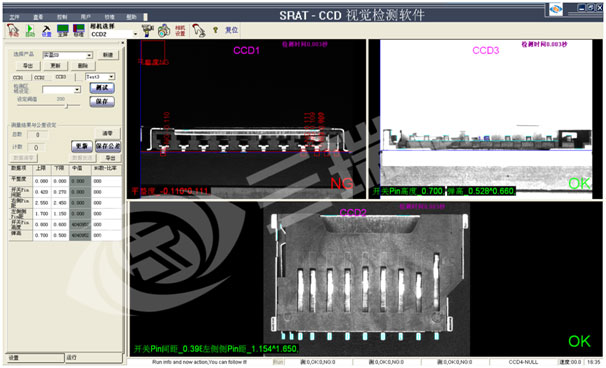The width and height of the screenshot is (606, 368).
Task: Expand the CCD2 camera selection dropdown
Action: tap(135, 34)
